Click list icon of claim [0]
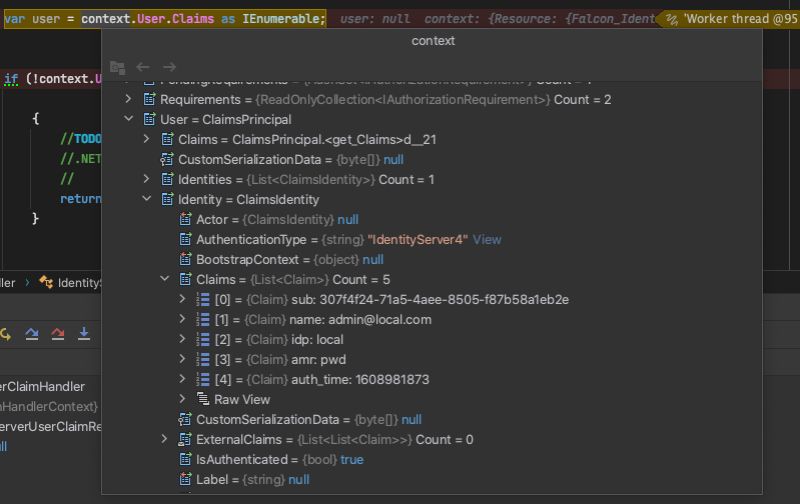 click(203, 299)
